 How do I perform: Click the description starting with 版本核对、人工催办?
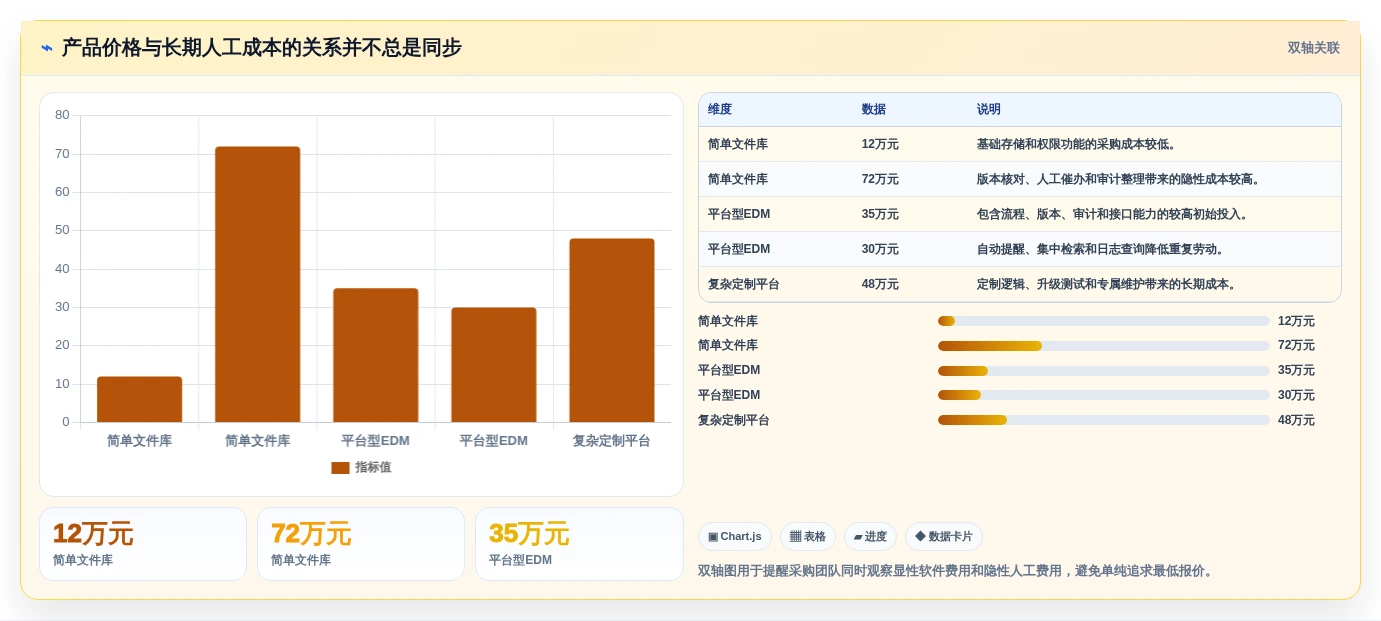click(1120, 179)
